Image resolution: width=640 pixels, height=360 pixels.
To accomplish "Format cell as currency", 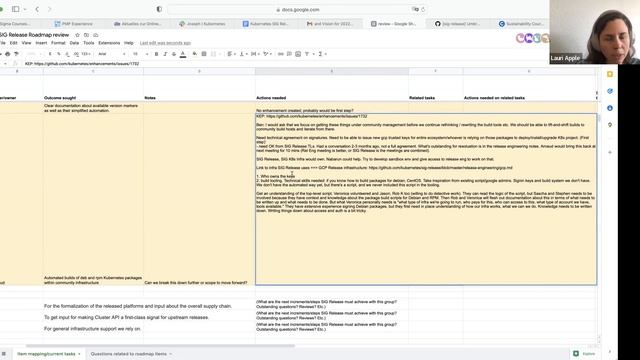I will [50, 54].
